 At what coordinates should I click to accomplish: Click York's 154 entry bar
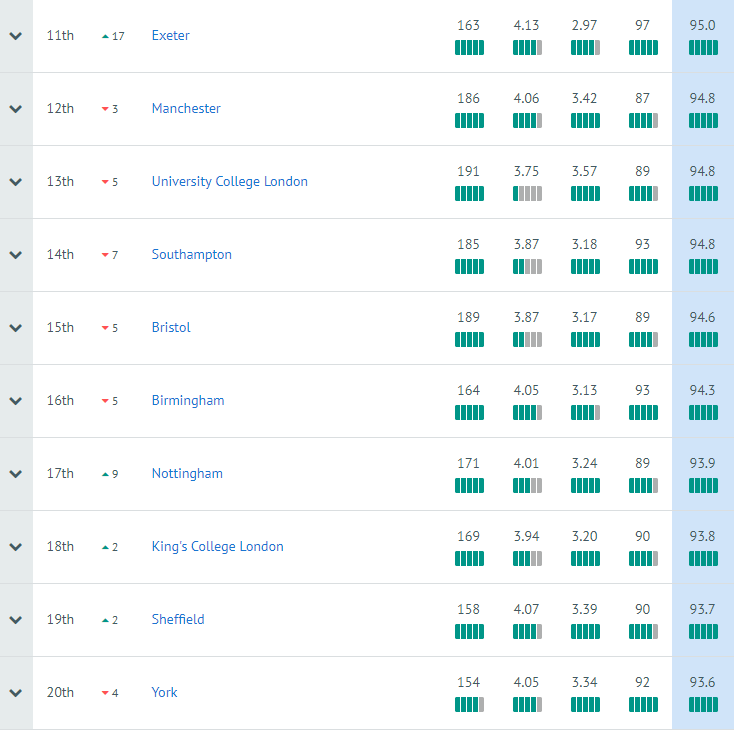click(469, 705)
